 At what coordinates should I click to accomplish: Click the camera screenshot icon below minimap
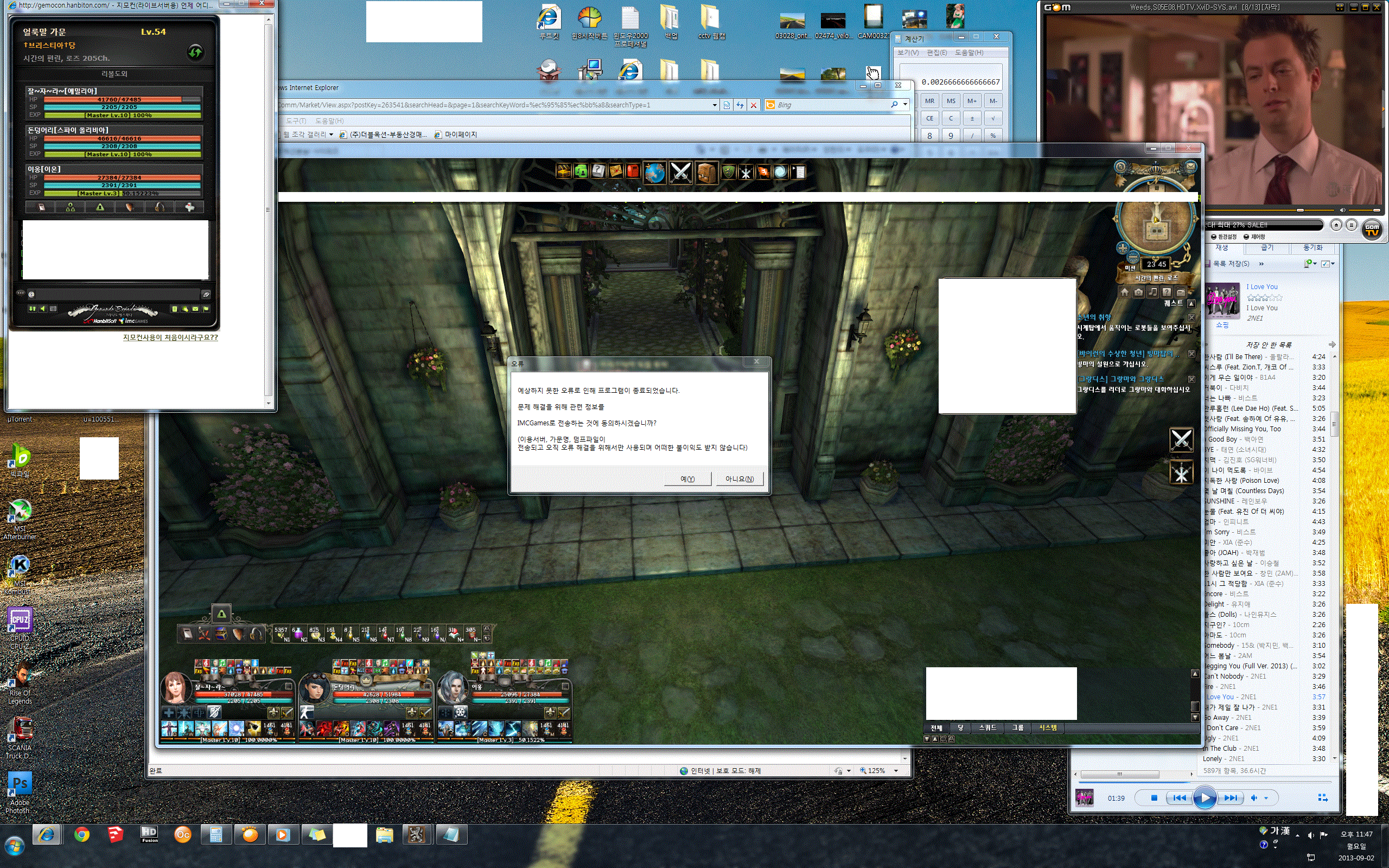click(1138, 292)
